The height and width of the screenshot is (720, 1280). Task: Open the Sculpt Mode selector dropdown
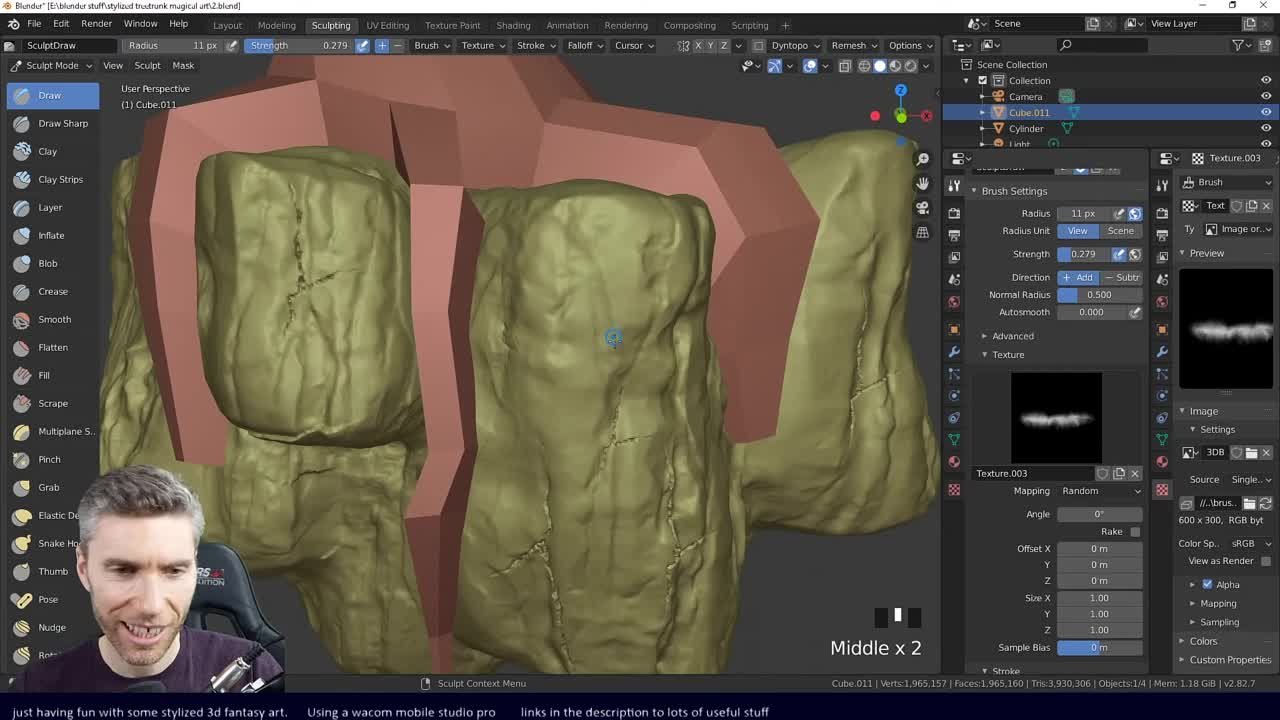[51, 65]
